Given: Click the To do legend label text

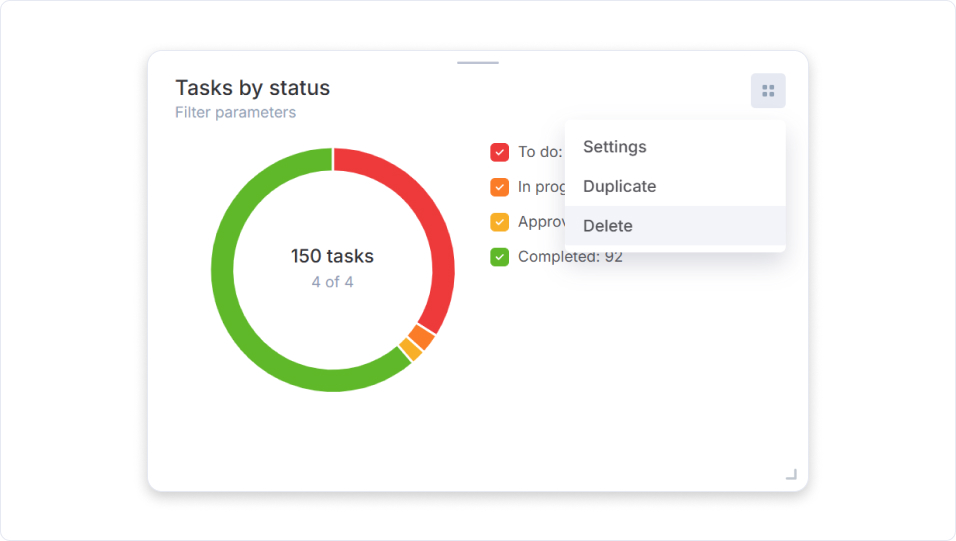Looking at the screenshot, I should point(539,152).
